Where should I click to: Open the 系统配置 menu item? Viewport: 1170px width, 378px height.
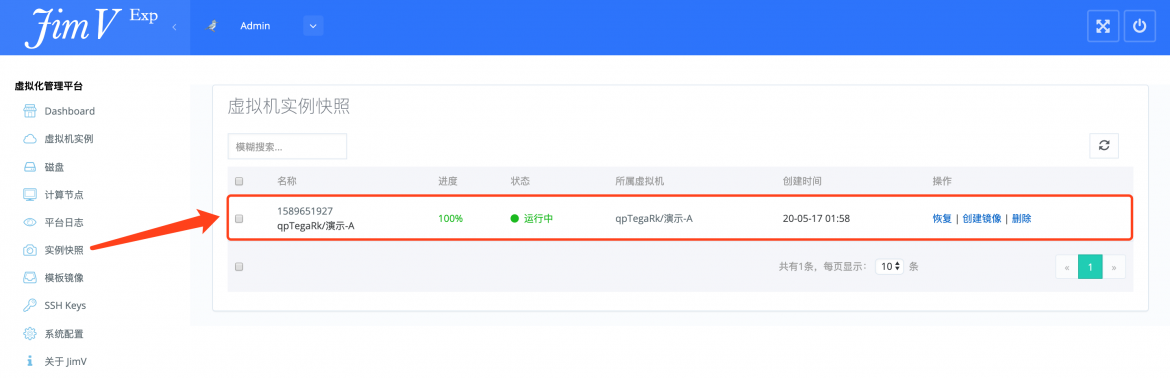click(x=63, y=333)
